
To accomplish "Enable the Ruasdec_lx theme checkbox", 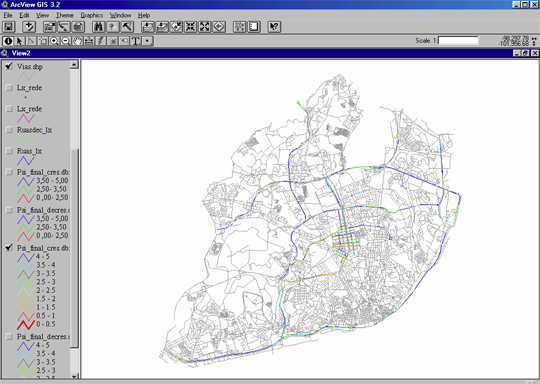I will click(x=9, y=130).
